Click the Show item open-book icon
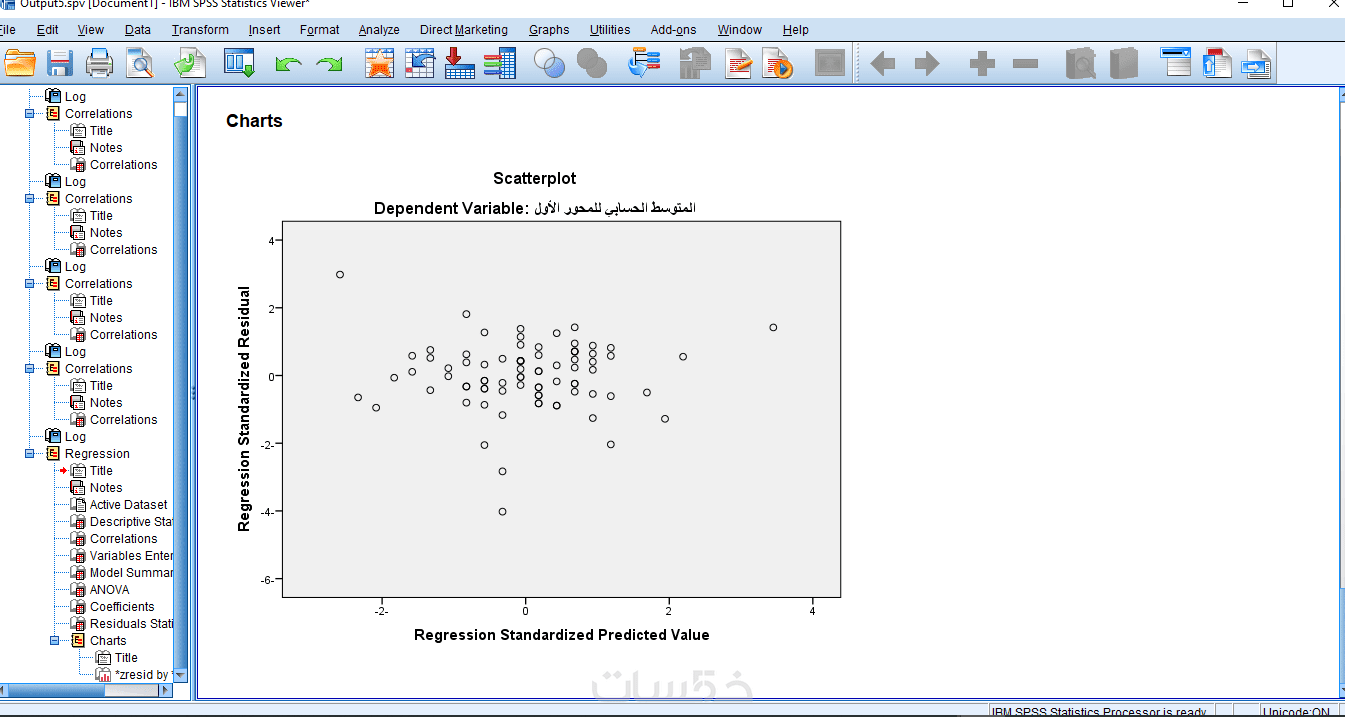Screen dimensions: 1345x717 click(1080, 65)
